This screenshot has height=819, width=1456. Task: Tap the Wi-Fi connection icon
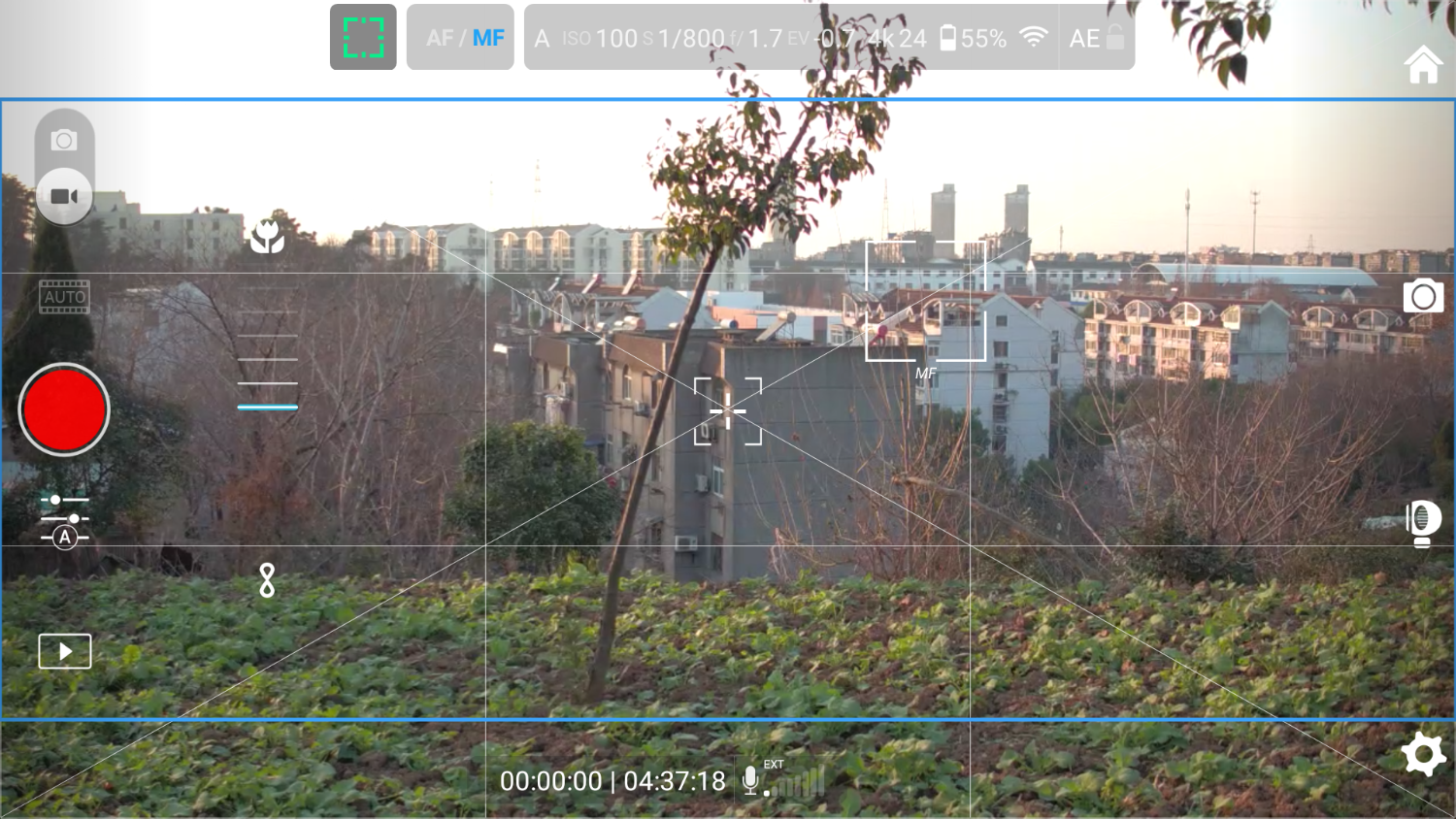click(1034, 38)
